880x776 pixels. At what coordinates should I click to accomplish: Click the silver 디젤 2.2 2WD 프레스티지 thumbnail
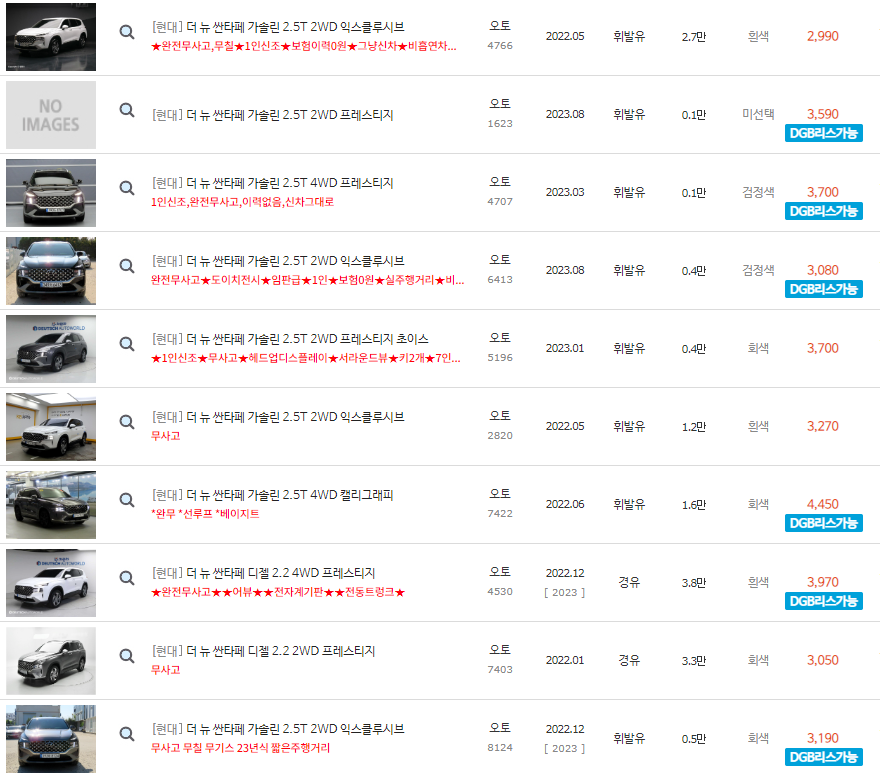[x=51, y=660]
